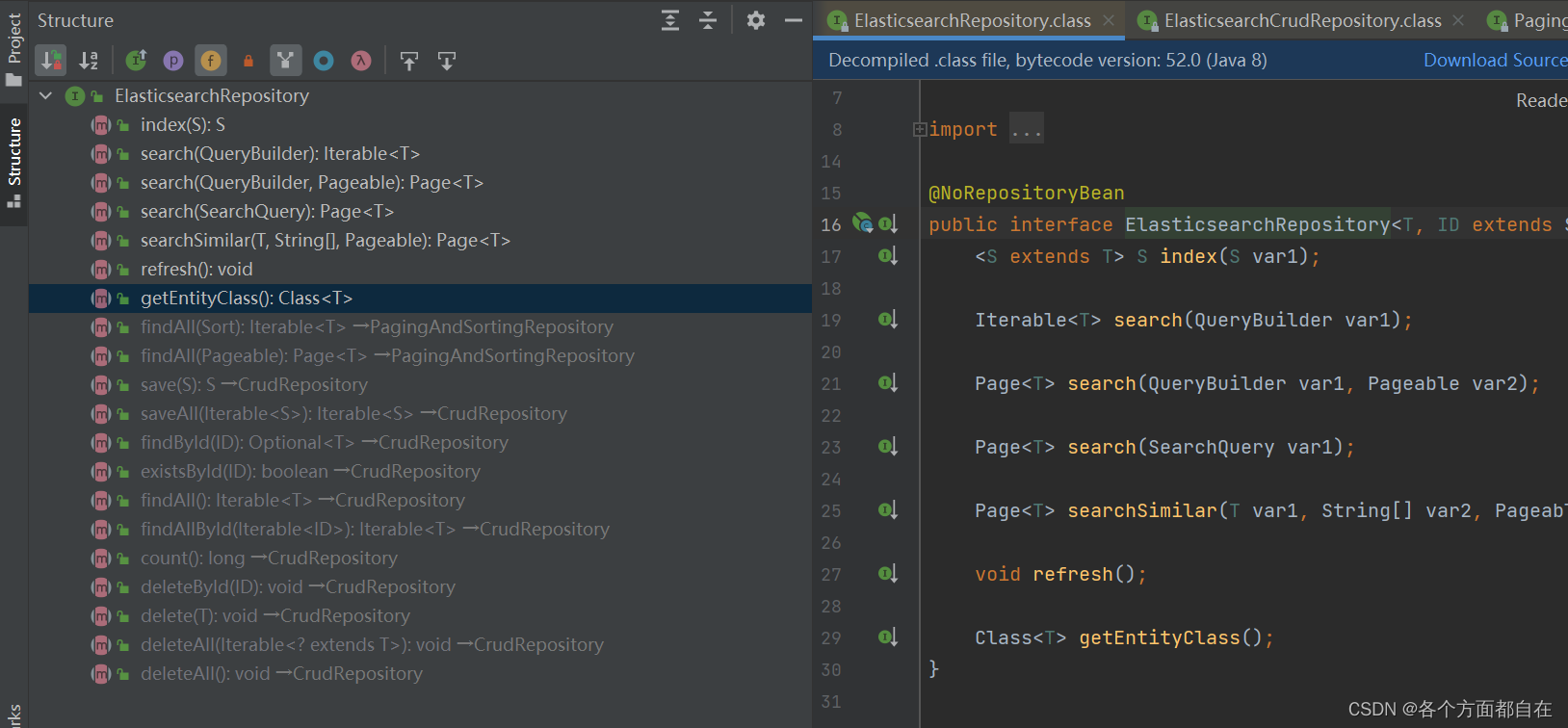Screen dimensions: 1568x728
Task: Expand all nodes in Structure panel
Action: tap(670, 20)
